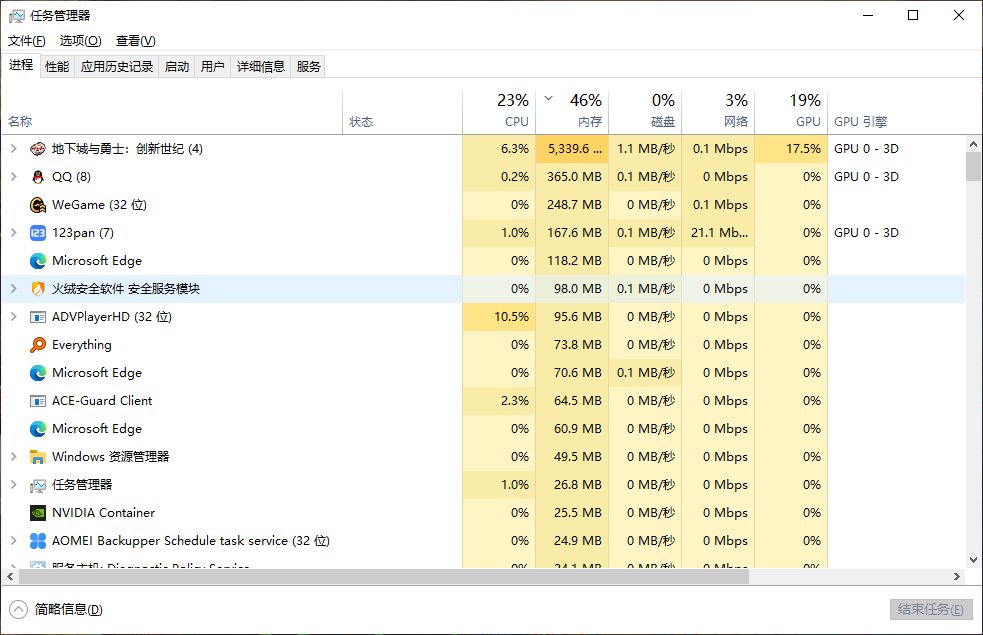Click the Windows 资源管理器 folder icon
Screen dimensions: 983x635
pos(38,457)
